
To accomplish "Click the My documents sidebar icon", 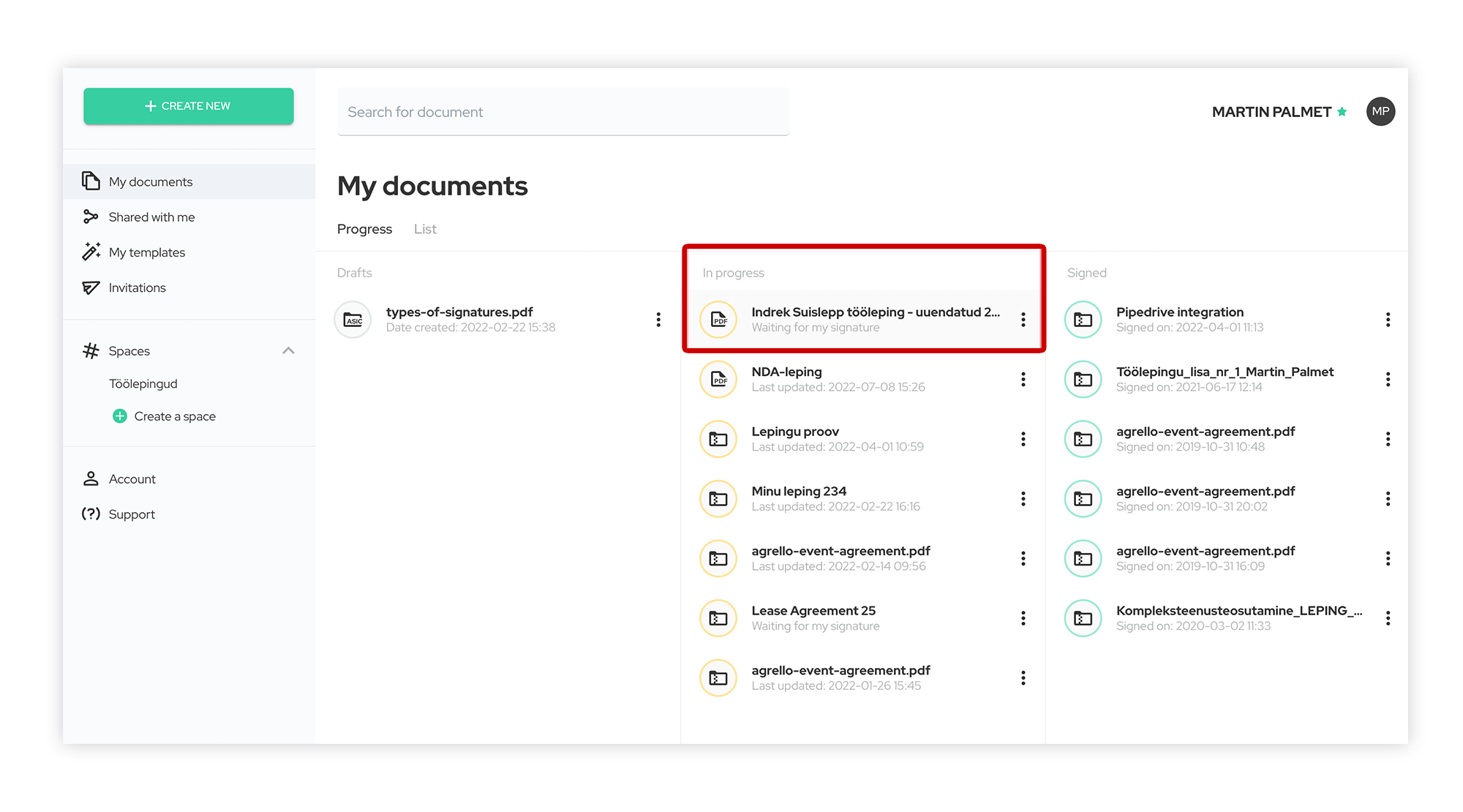I will tap(91, 181).
